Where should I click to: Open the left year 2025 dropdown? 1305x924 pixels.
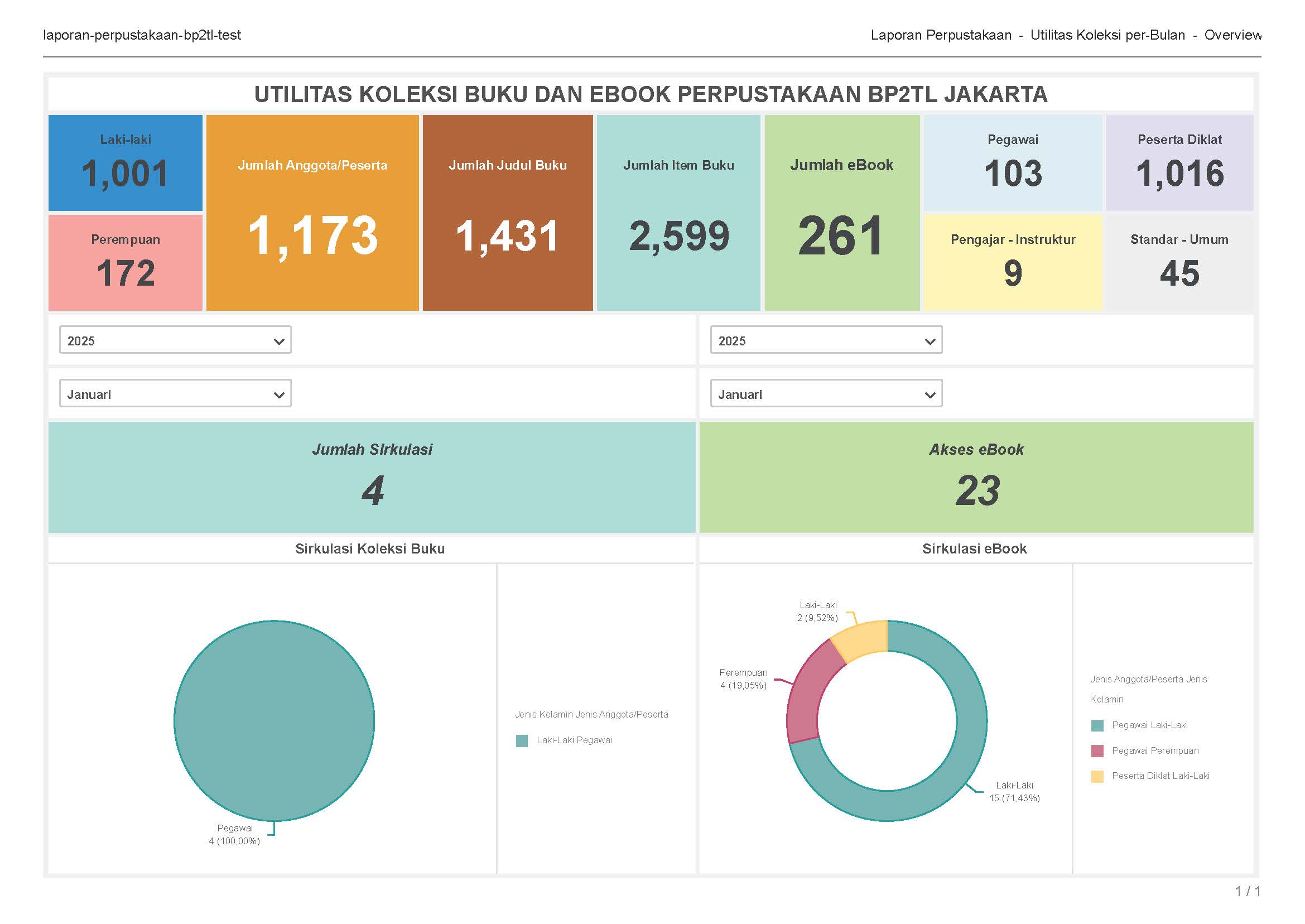(175, 340)
